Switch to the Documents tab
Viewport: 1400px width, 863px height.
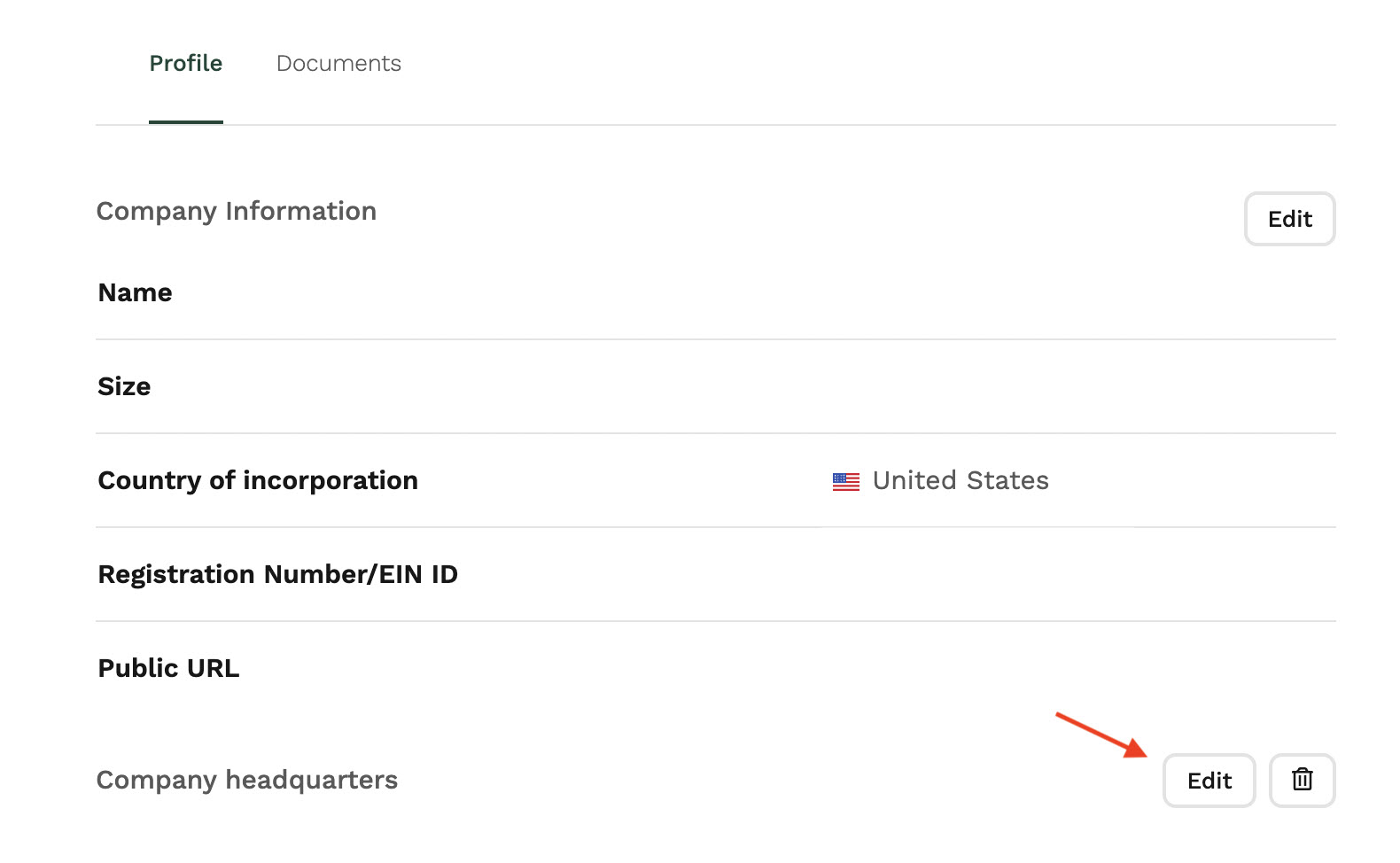pyautogui.click(x=338, y=64)
